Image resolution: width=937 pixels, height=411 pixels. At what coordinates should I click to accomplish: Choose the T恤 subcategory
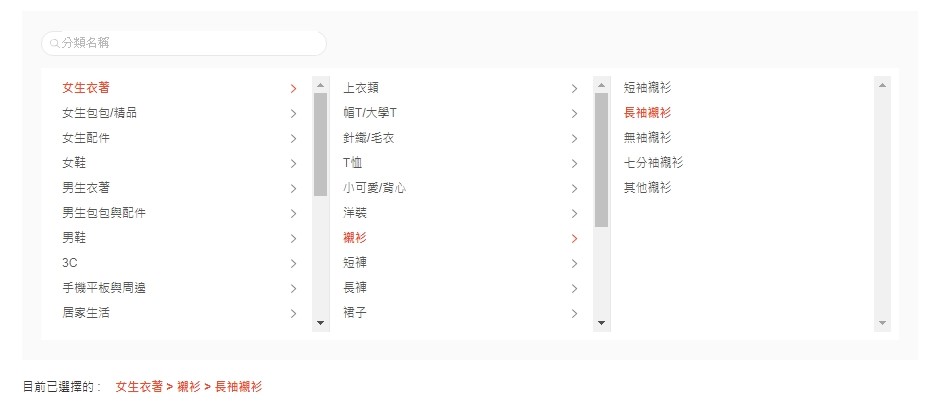point(353,163)
